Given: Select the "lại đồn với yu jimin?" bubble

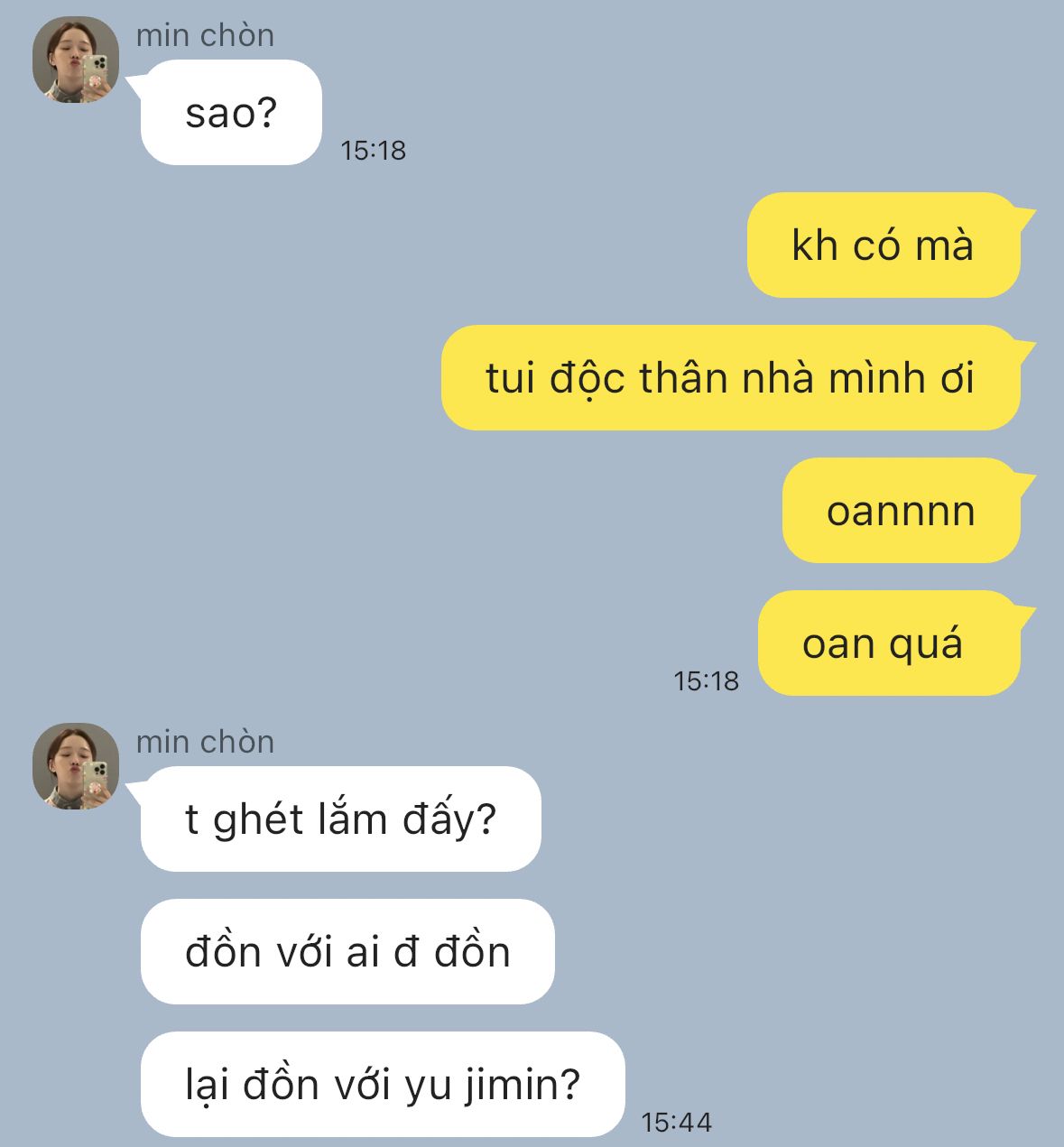Looking at the screenshot, I should coord(383,1084).
